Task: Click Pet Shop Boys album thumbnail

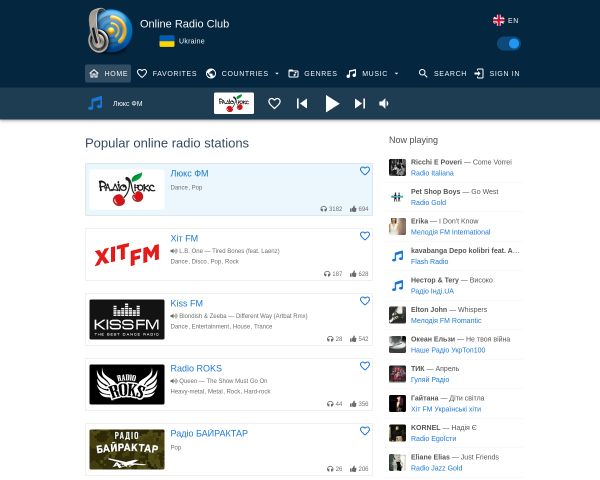Action: pyautogui.click(x=397, y=197)
